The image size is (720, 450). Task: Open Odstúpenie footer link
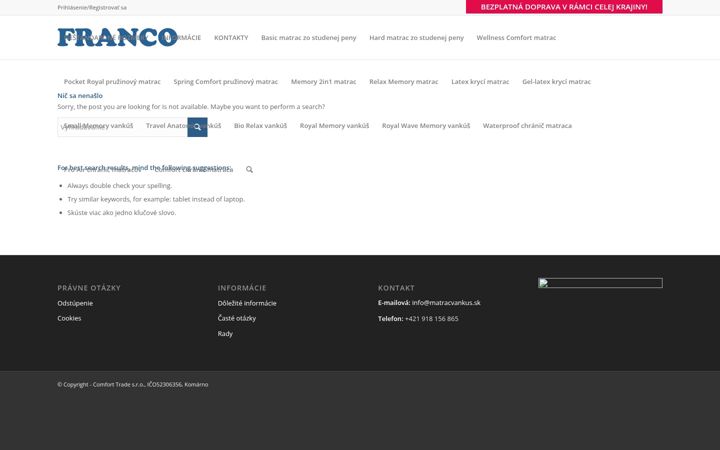pyautogui.click(x=75, y=303)
